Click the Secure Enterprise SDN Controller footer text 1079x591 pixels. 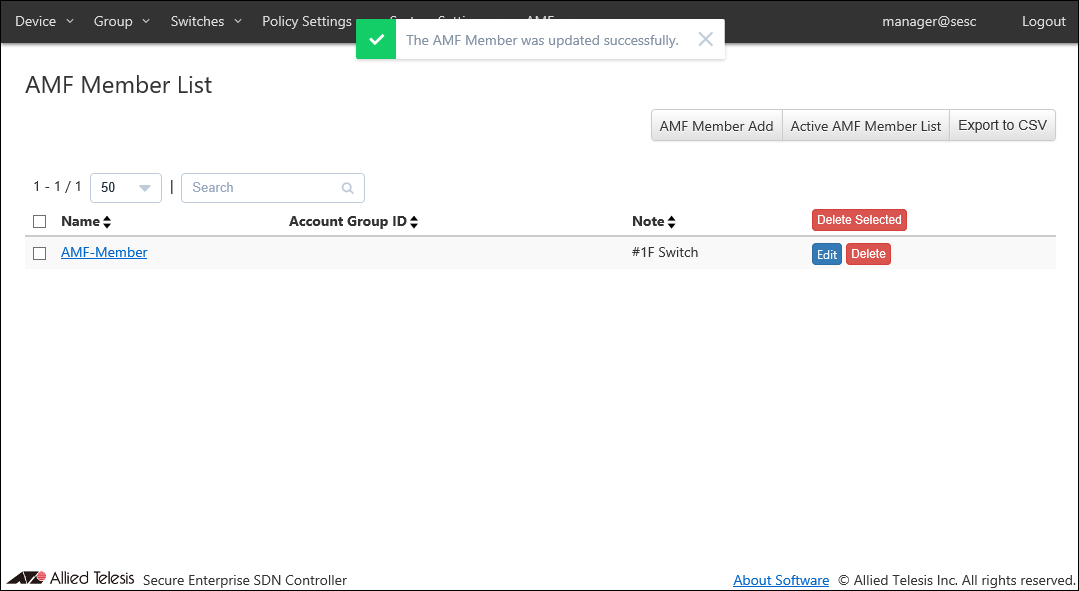point(245,580)
